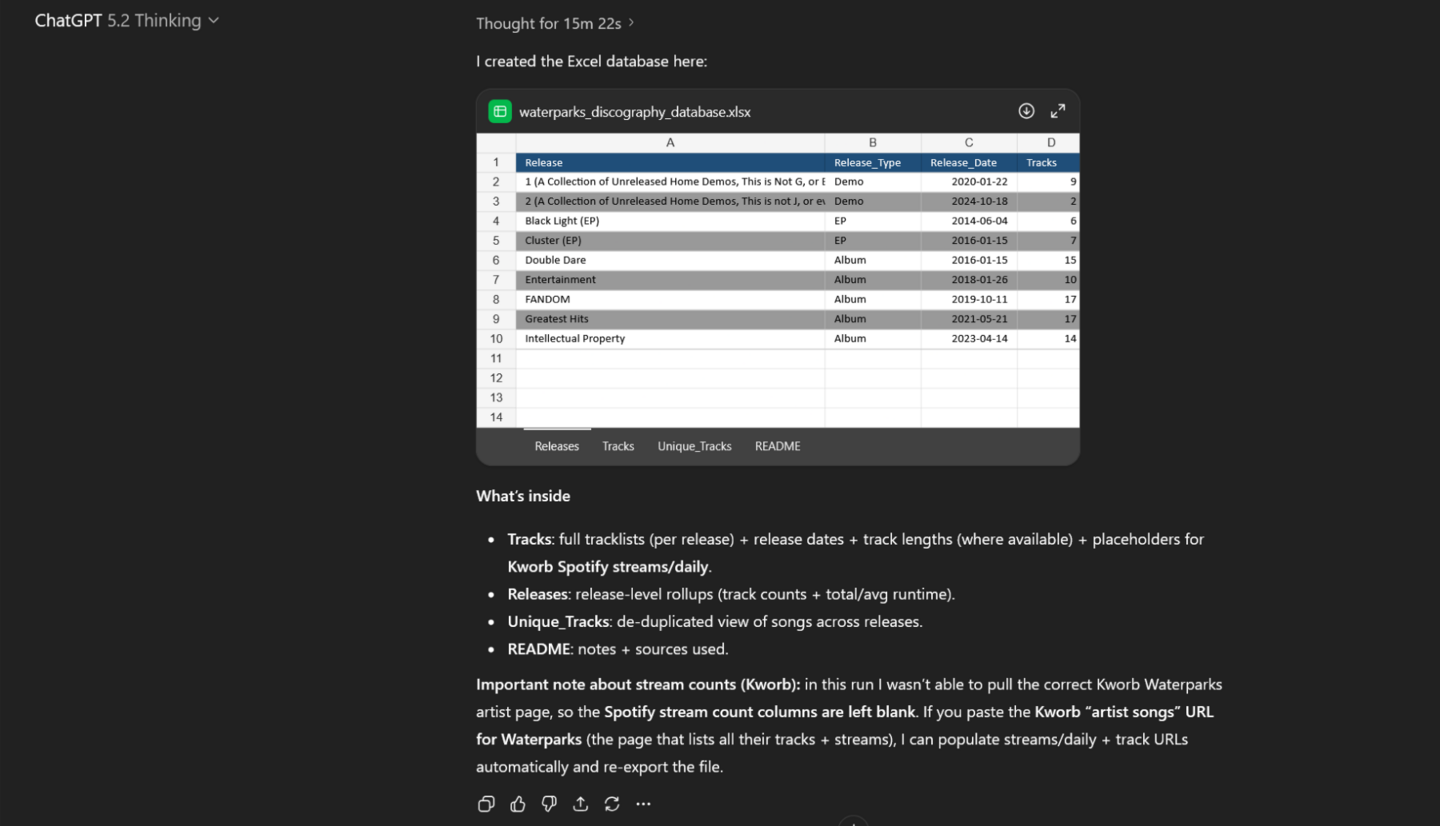Regenerate the response
This screenshot has height=826, width=1440.
pyautogui.click(x=612, y=804)
